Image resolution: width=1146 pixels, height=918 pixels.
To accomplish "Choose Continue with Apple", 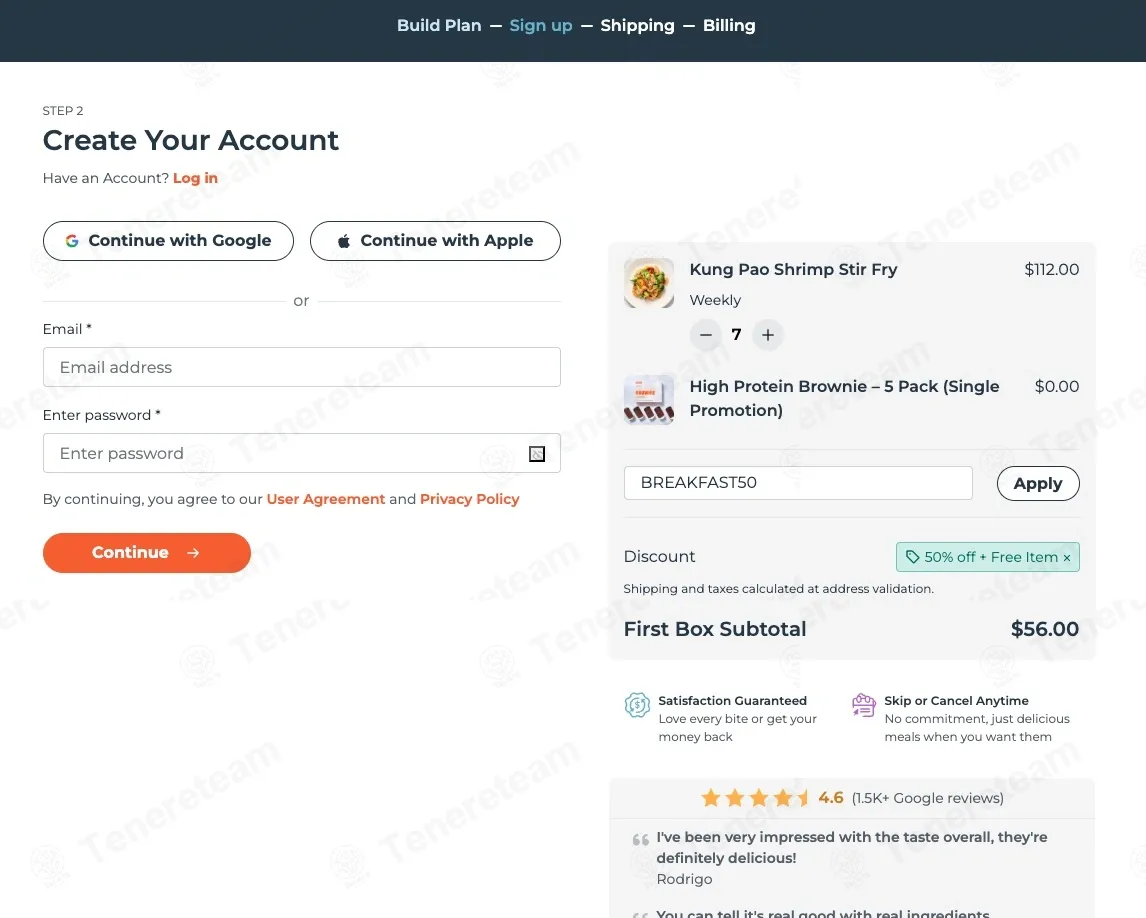I will tap(436, 240).
